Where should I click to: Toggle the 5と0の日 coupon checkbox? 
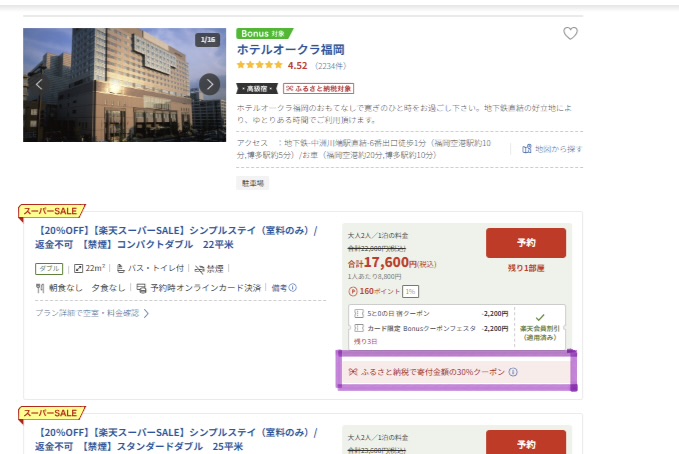pos(358,314)
